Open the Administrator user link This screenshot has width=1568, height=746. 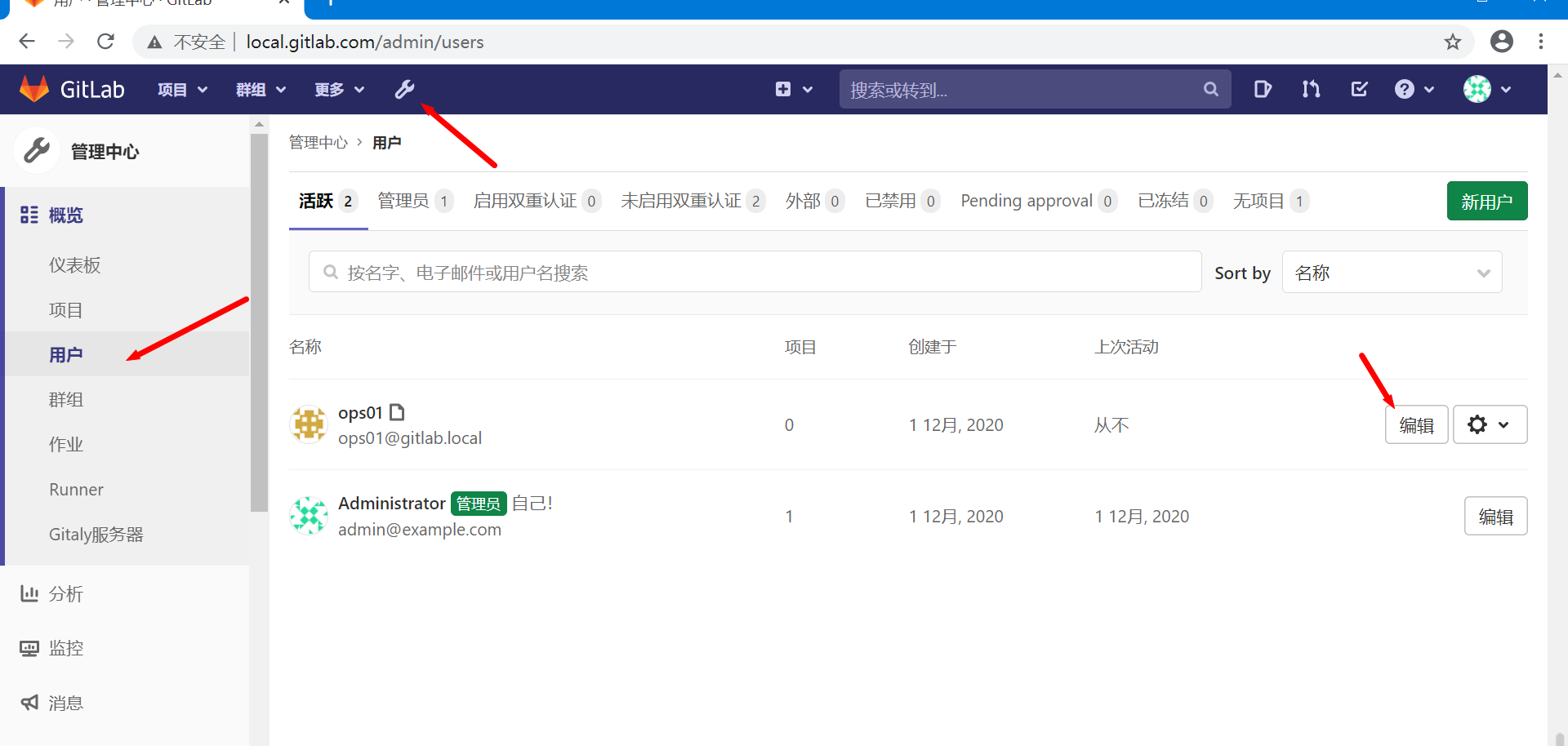392,504
